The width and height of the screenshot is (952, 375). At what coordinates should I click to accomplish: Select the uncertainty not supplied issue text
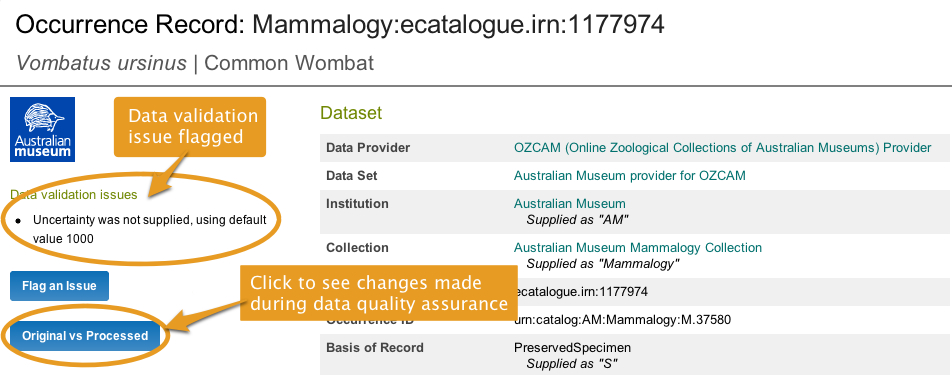(x=149, y=229)
